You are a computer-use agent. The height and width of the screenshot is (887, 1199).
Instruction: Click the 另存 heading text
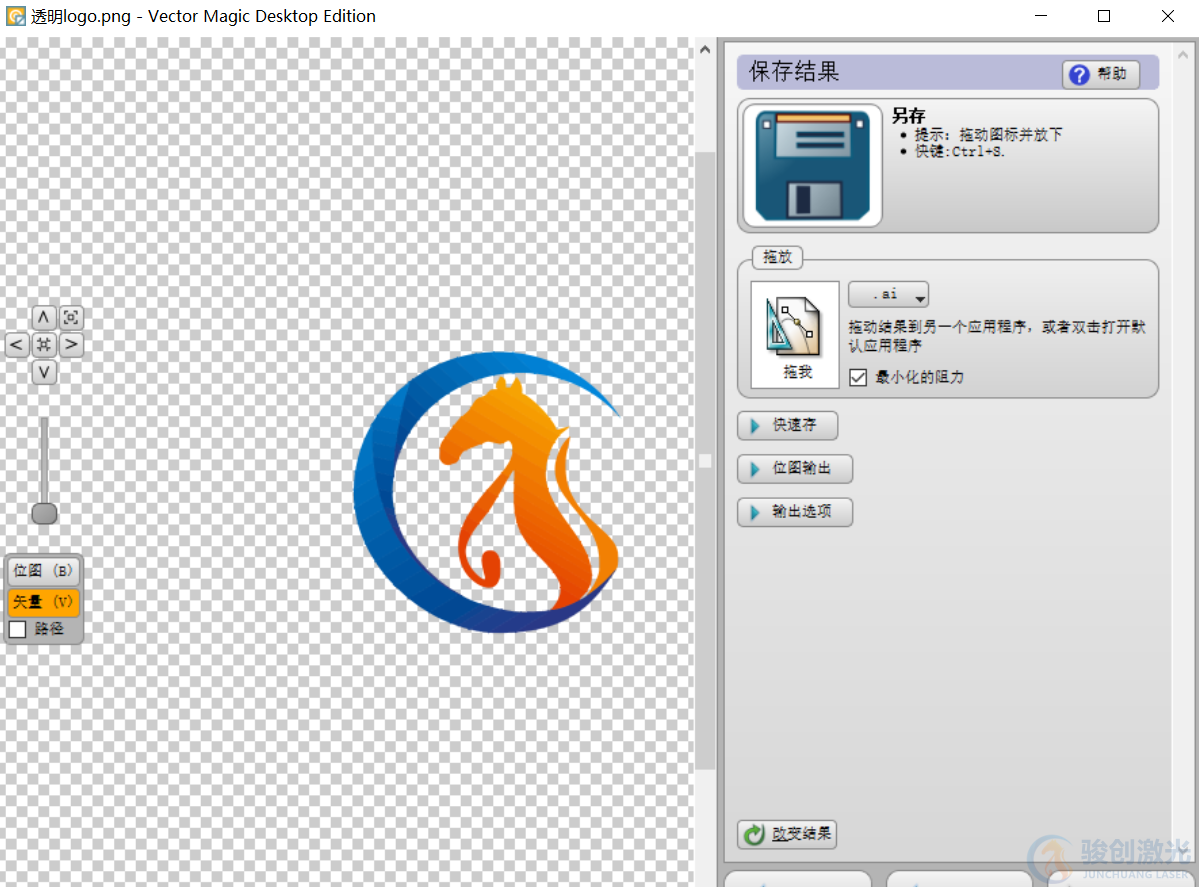(x=908, y=115)
